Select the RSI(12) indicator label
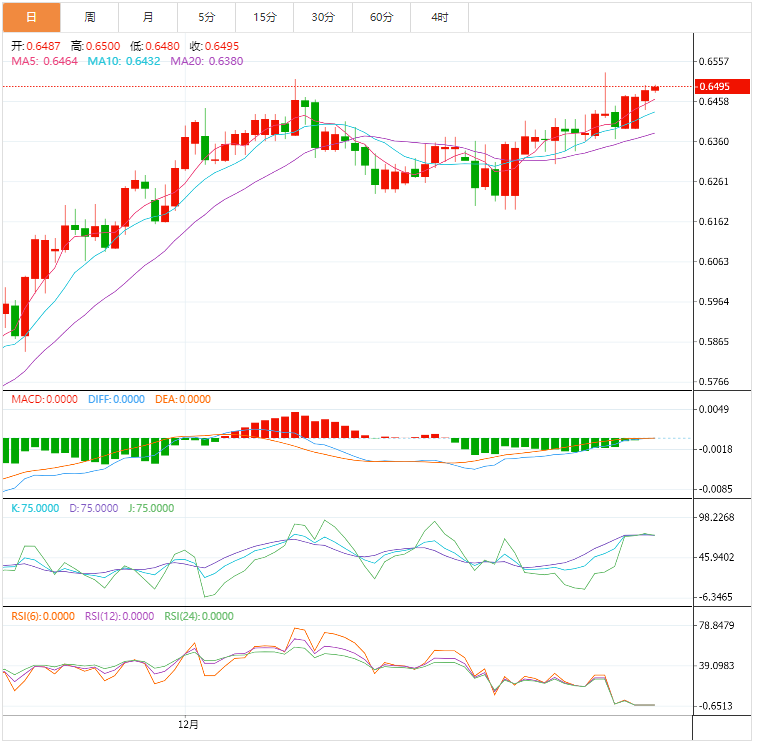This screenshot has width=757, height=745. [x=119, y=617]
